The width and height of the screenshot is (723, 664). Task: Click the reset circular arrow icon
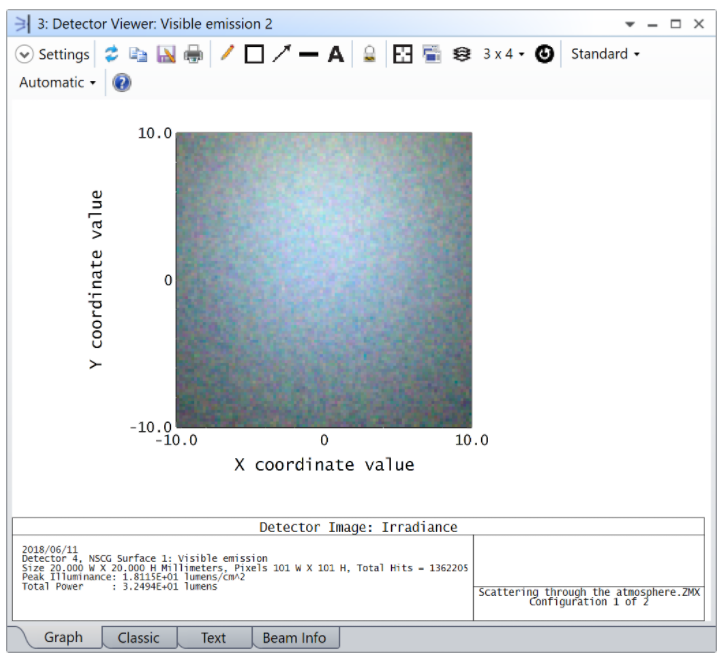[x=544, y=54]
